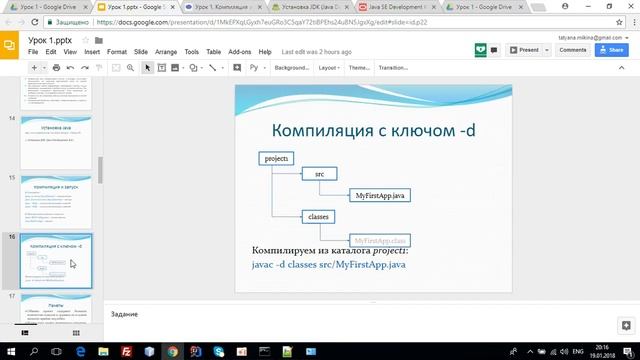640x360 pixels.
Task: Click the Add comment toolbar icon
Action: point(237,68)
